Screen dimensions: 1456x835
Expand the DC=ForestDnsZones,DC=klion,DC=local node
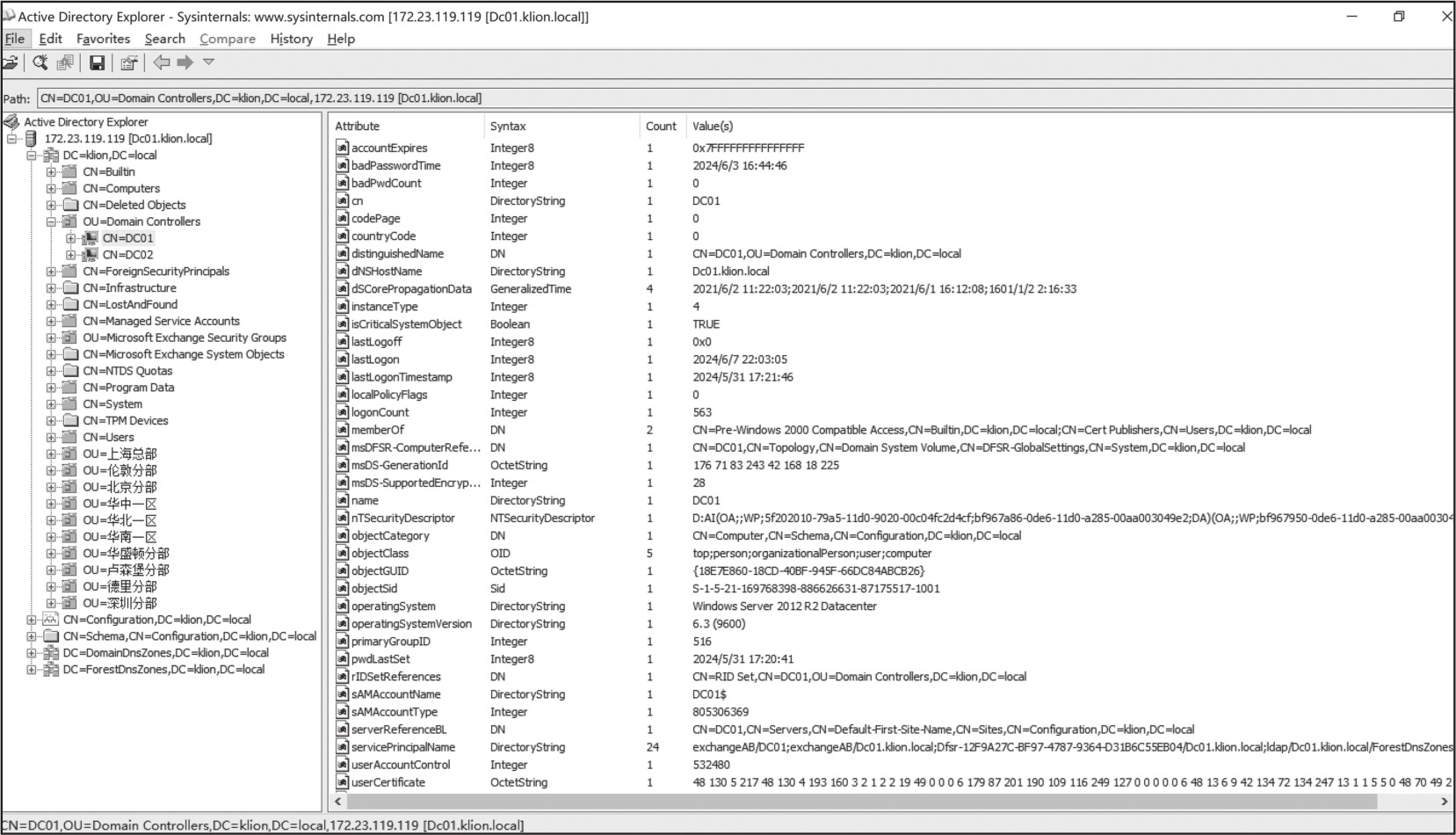(x=31, y=670)
